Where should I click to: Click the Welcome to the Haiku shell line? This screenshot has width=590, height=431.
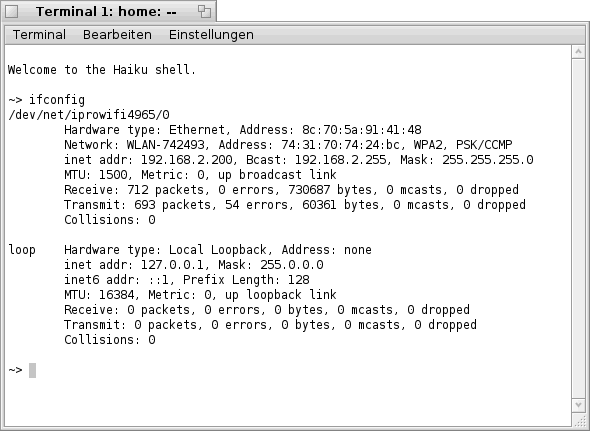click(x=102, y=70)
